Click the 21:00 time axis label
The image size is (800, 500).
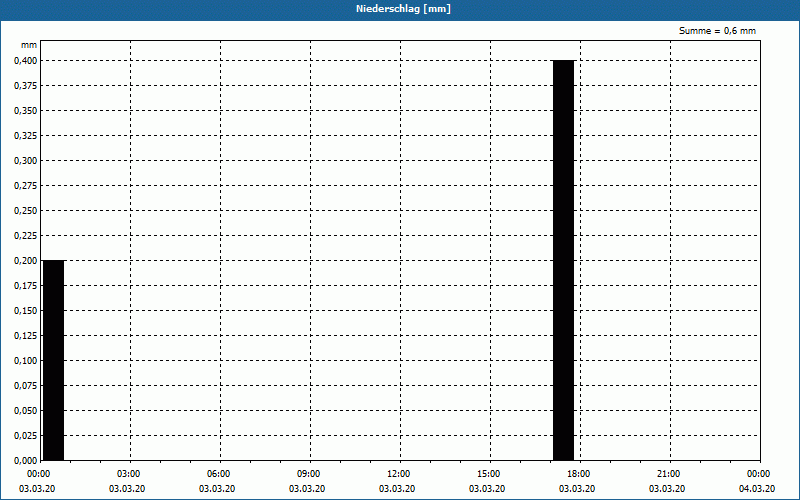(x=670, y=474)
